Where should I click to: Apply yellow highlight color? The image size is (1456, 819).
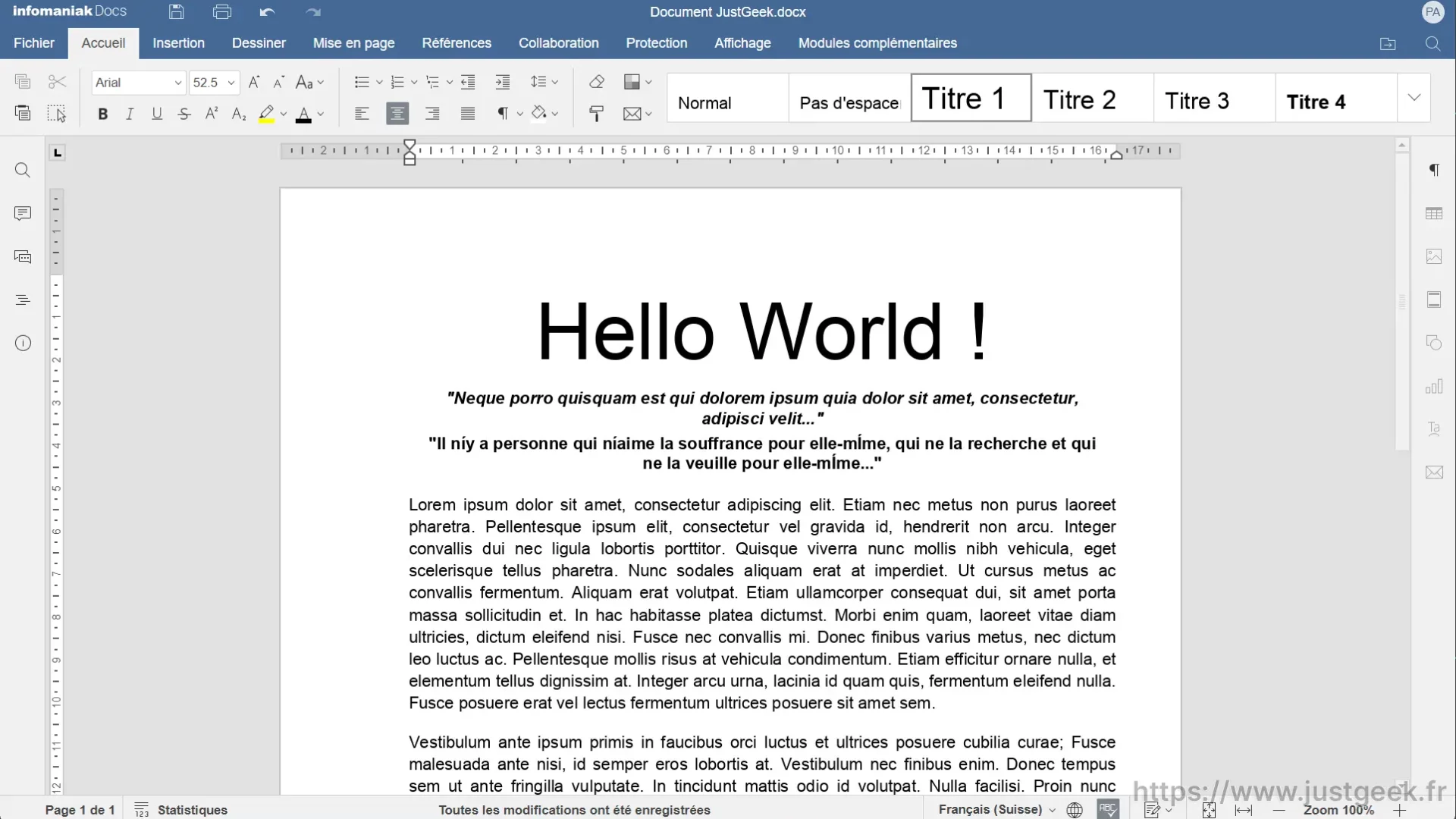266,114
